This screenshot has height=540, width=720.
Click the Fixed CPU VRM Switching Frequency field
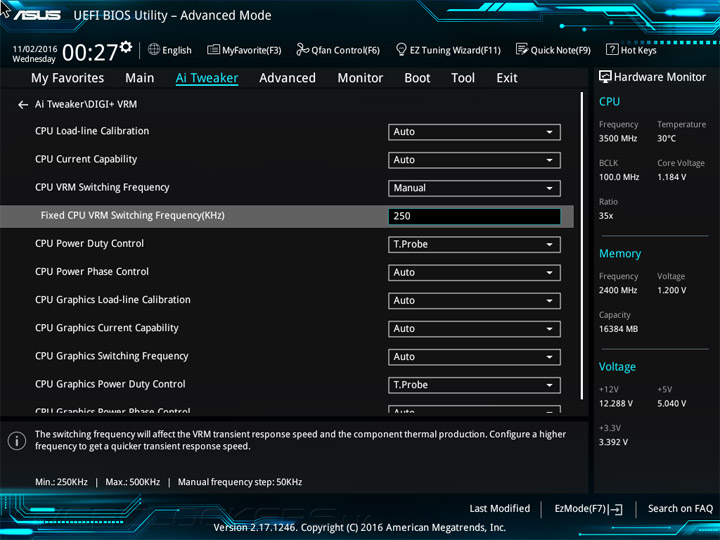coord(474,216)
